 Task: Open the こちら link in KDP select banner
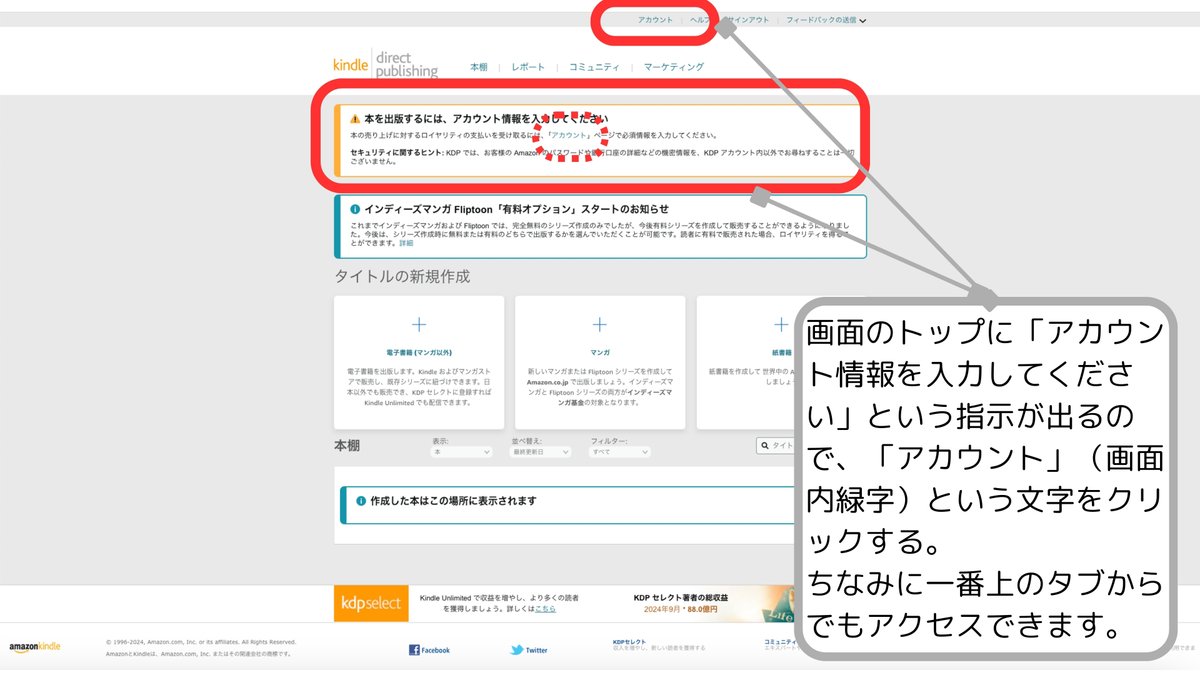(x=545, y=608)
